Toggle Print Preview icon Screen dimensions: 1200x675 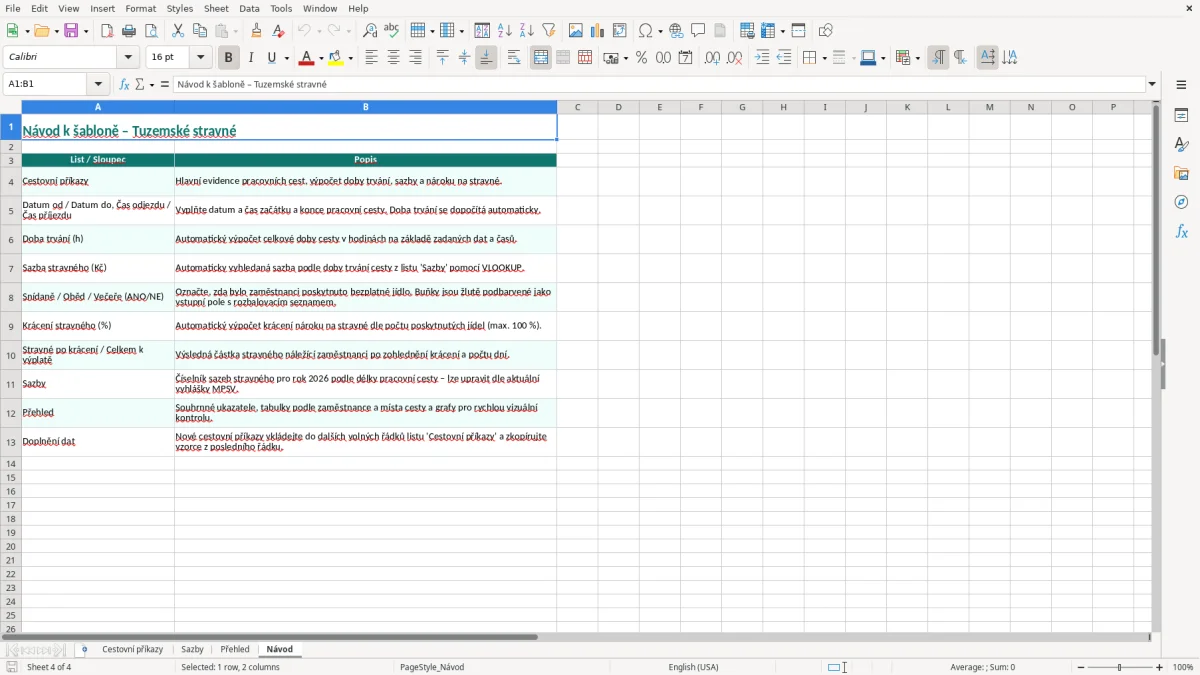click(151, 31)
